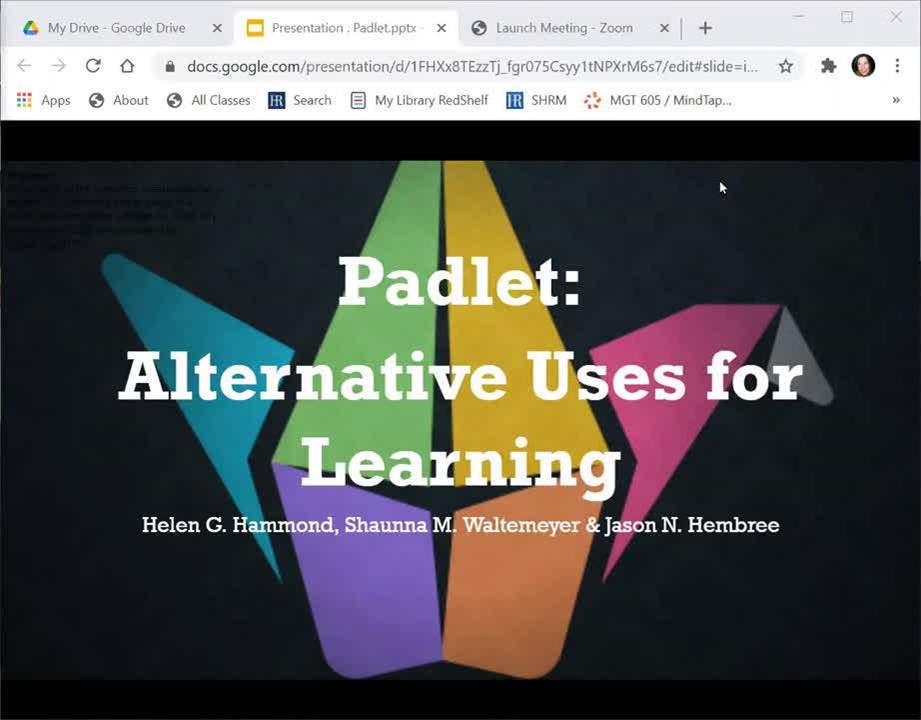
Task: Open the My Library RedShelf bookmark
Action: [x=419, y=100]
